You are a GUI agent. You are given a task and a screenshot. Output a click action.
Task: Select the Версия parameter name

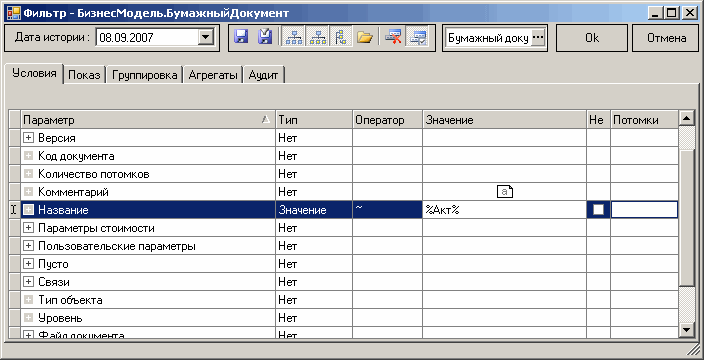tap(57, 138)
